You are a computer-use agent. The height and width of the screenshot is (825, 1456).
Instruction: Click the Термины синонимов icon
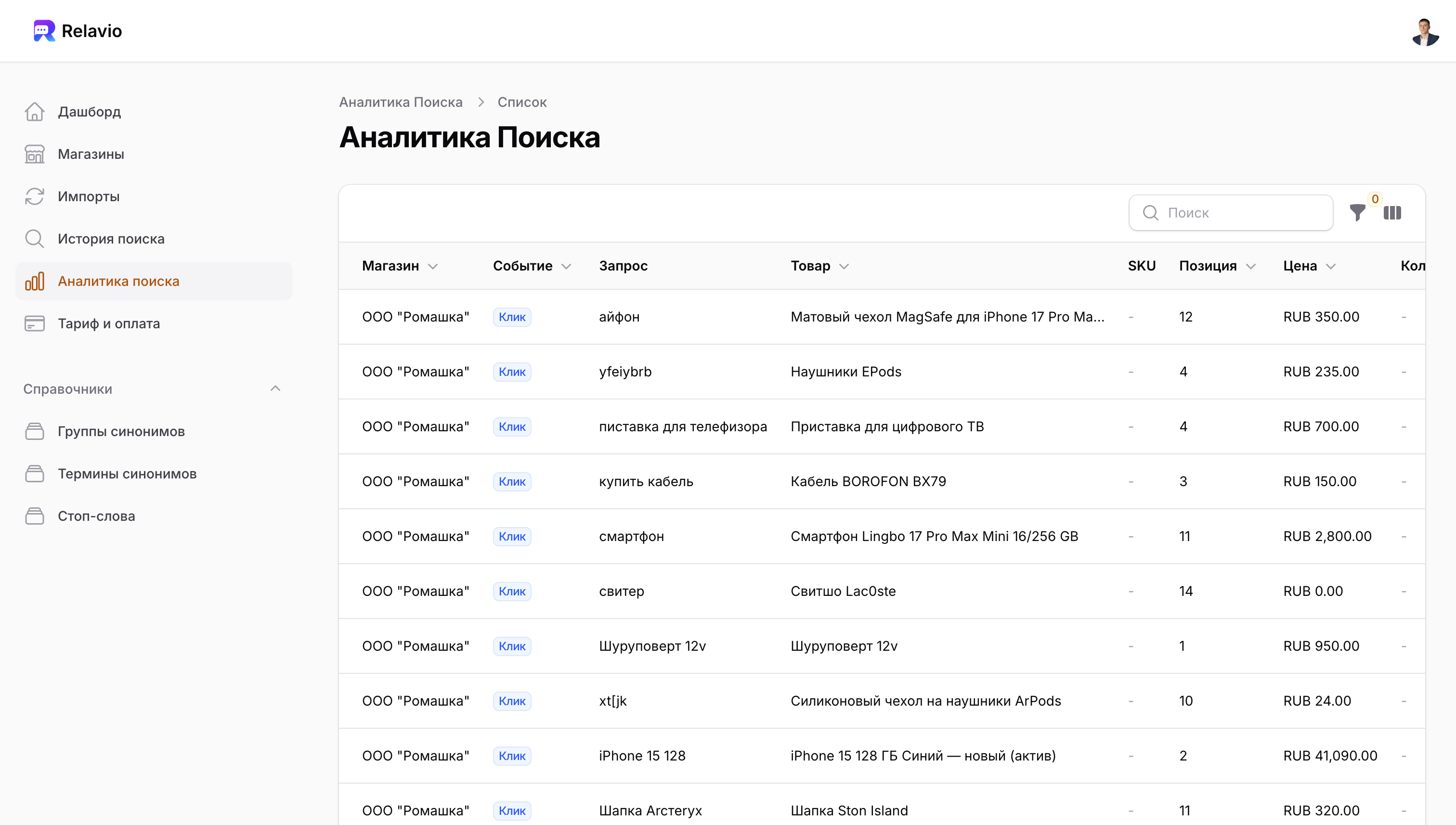pos(35,474)
